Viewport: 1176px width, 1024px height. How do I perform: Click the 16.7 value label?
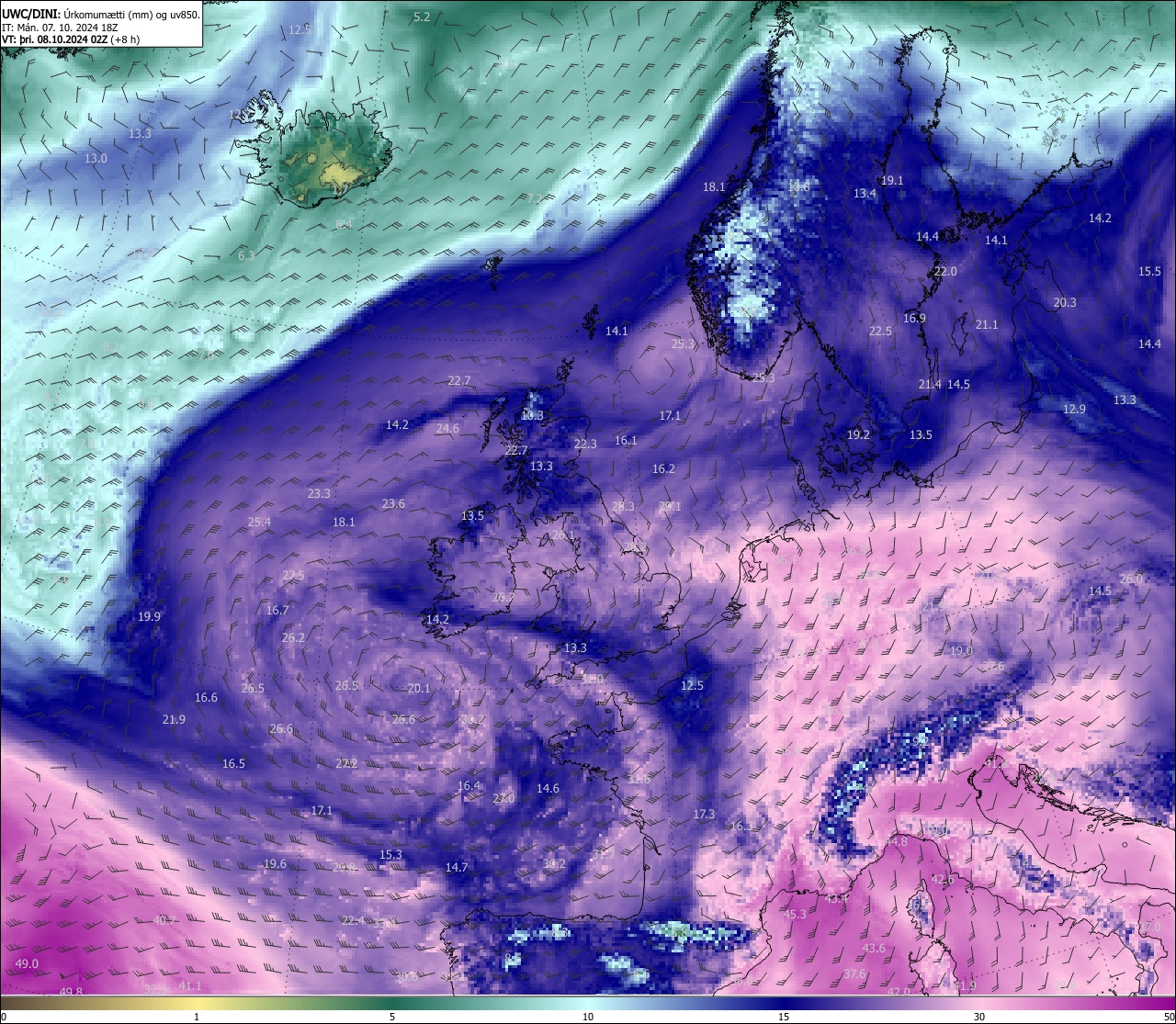(277, 610)
